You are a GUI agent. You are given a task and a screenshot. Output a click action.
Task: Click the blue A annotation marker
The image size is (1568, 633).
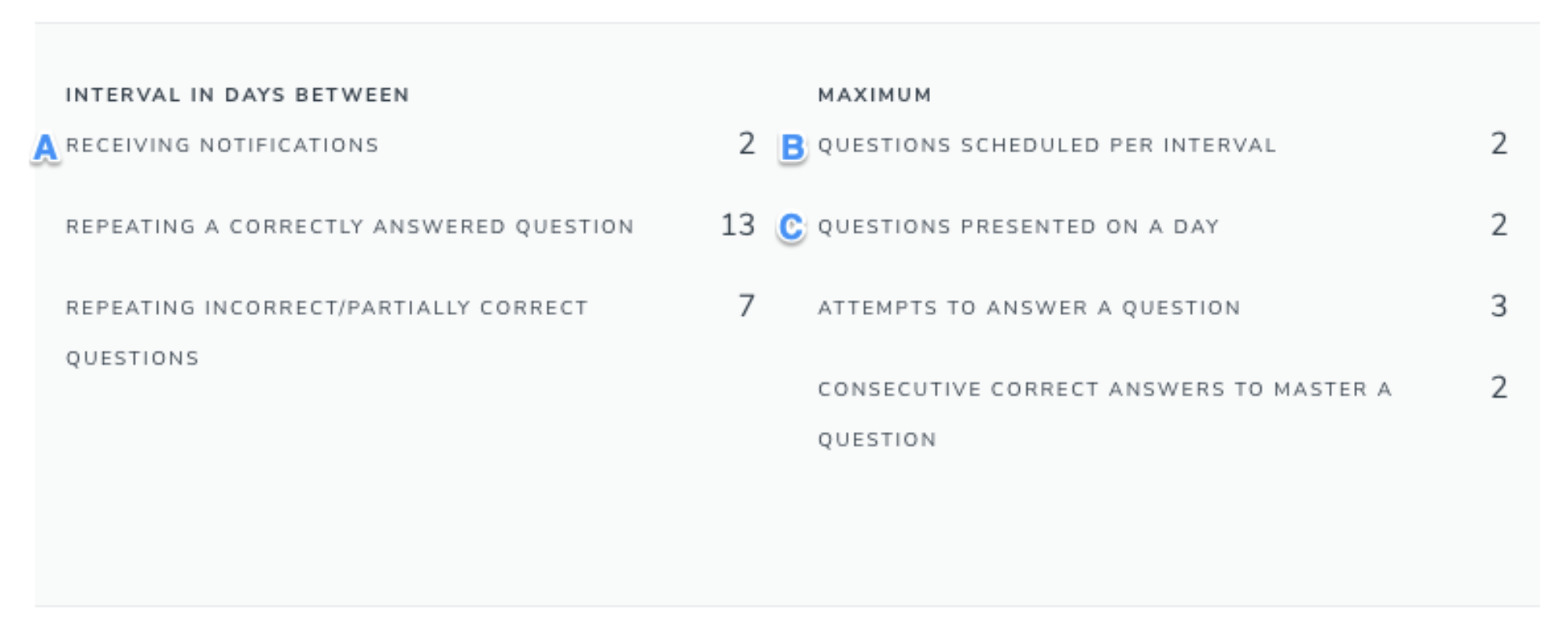(x=45, y=148)
